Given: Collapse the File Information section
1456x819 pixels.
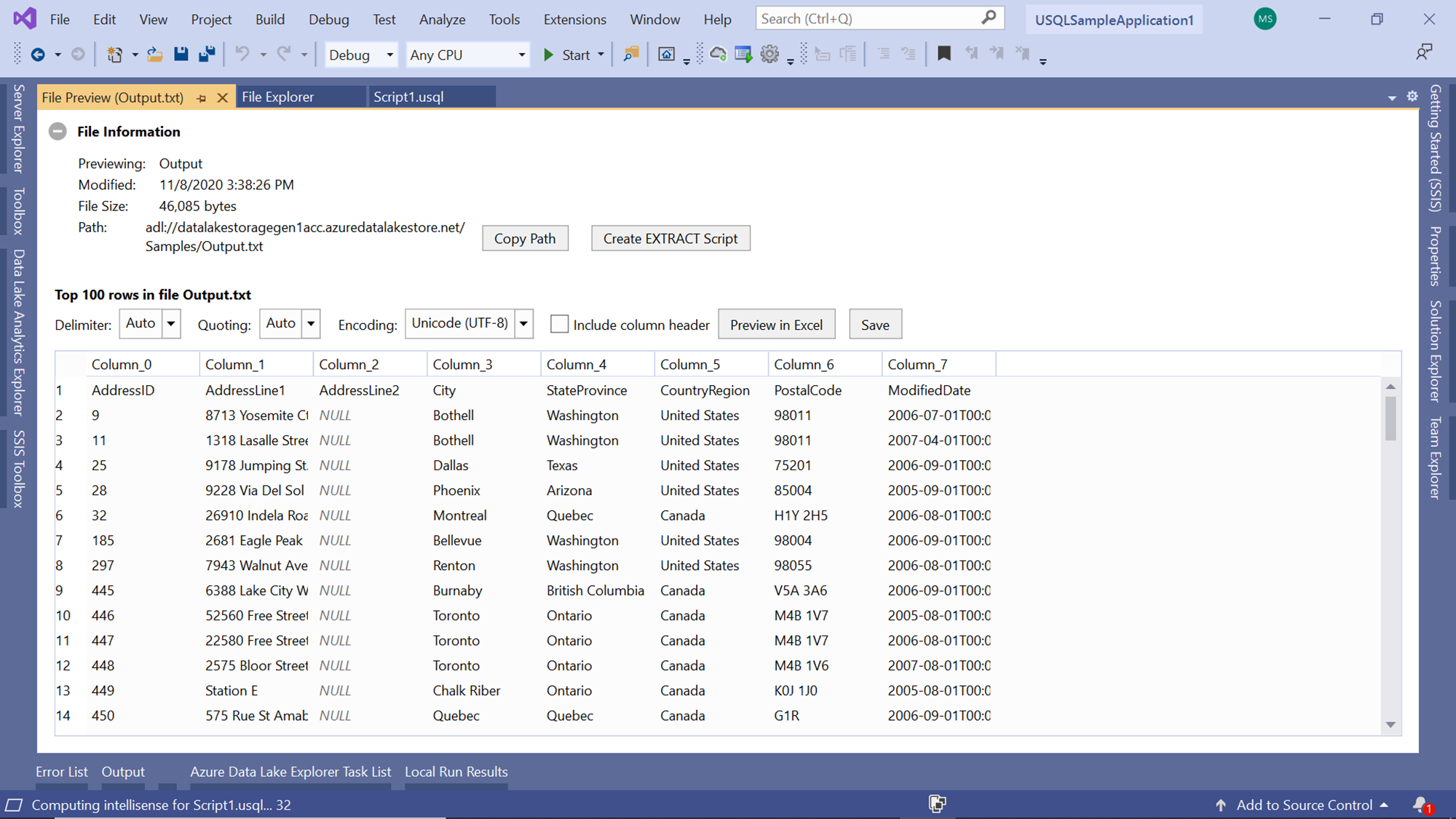Looking at the screenshot, I should click(58, 131).
